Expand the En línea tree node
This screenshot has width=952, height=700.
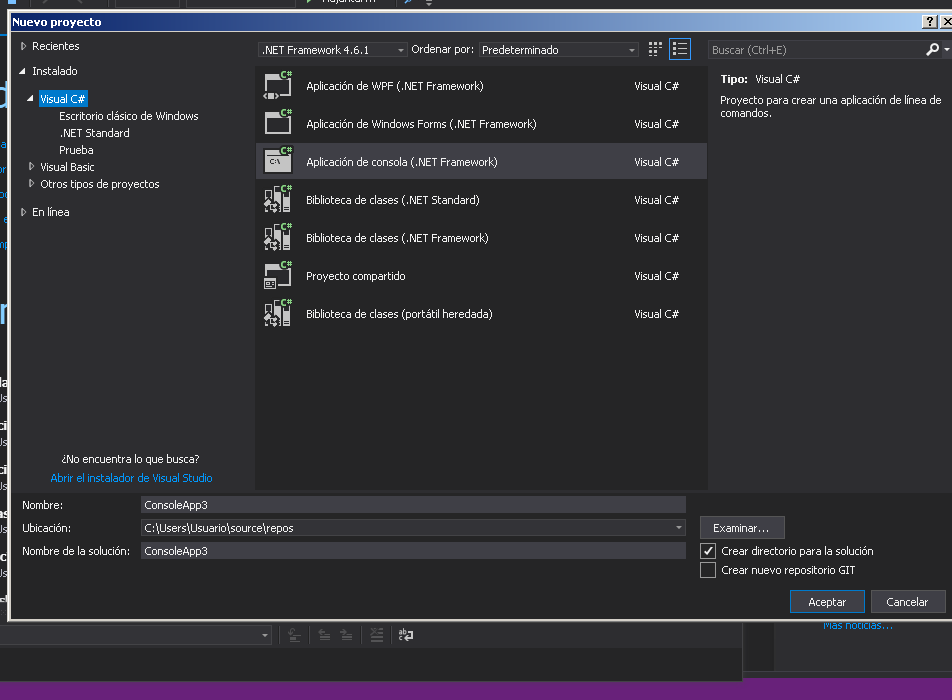(x=24, y=212)
